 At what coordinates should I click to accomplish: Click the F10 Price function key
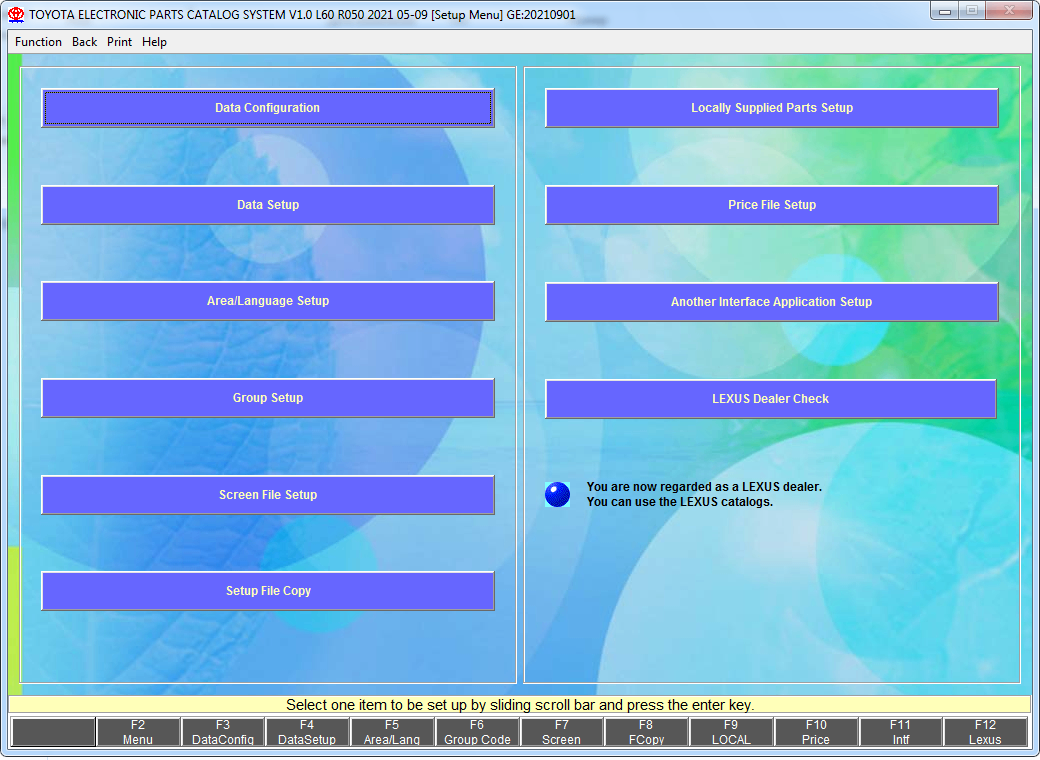pos(816,732)
